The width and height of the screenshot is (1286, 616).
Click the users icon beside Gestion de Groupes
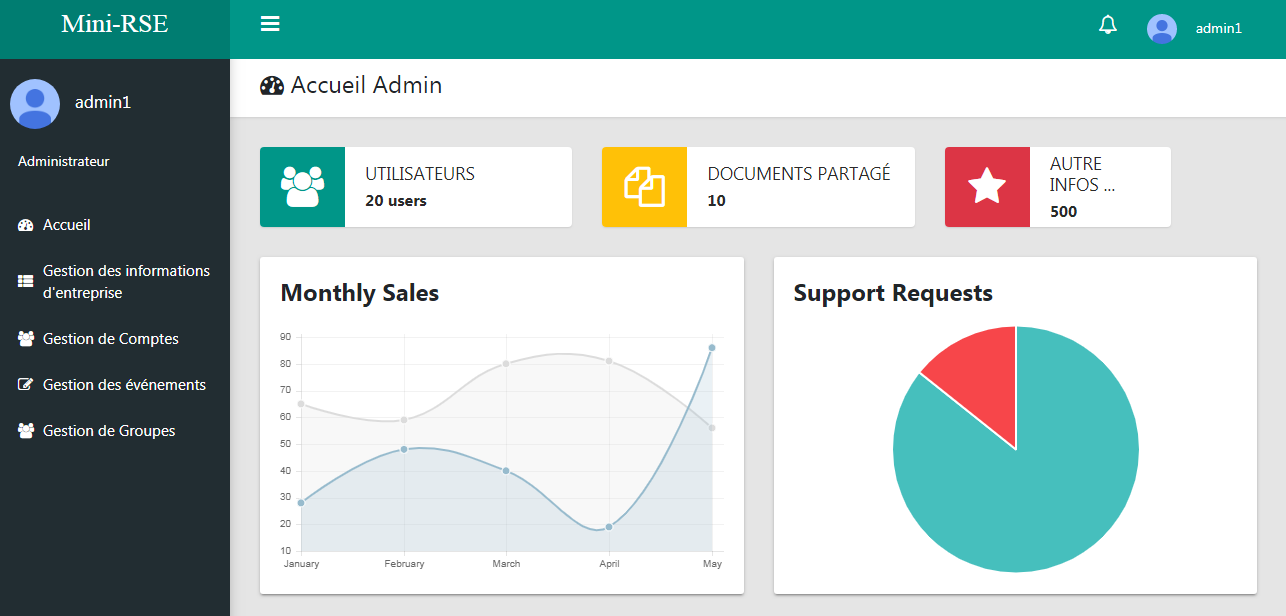pyautogui.click(x=26, y=431)
